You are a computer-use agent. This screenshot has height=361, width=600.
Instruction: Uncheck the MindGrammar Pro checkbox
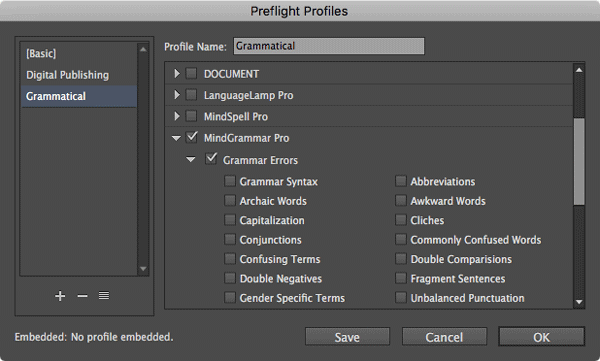pyautogui.click(x=191, y=137)
